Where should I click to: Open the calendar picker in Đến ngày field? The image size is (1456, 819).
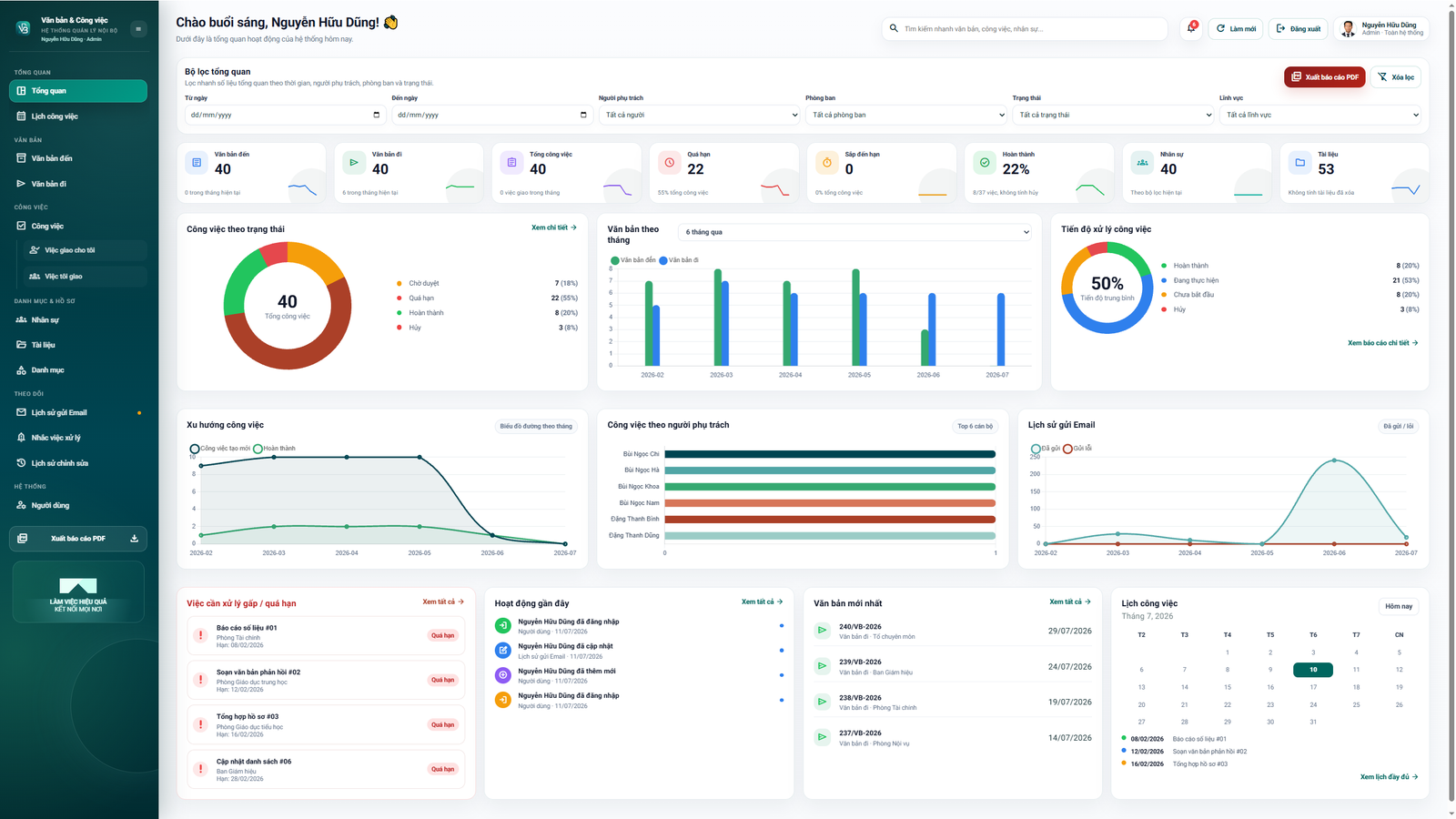(583, 115)
